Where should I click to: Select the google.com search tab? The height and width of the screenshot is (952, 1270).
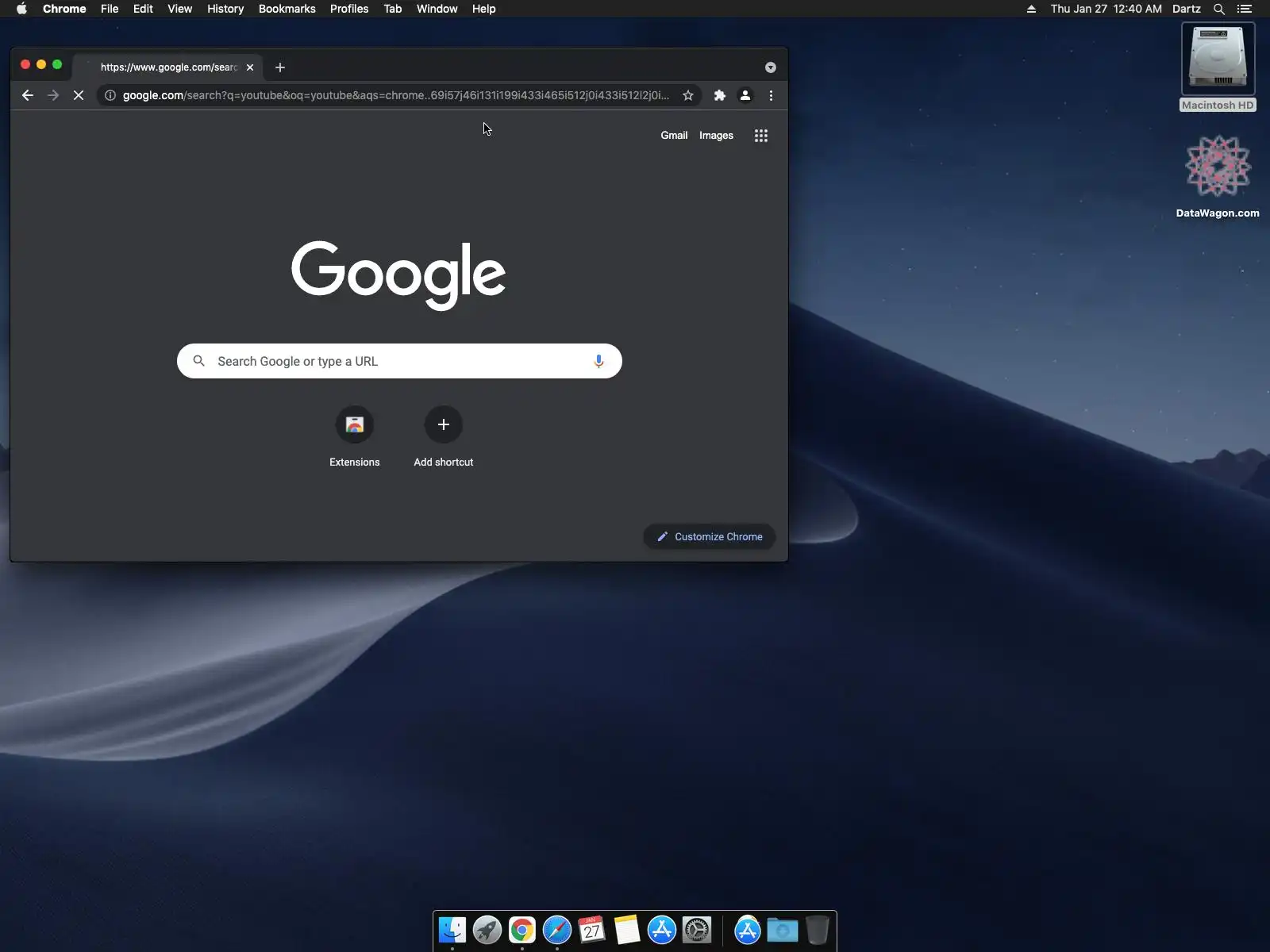click(x=168, y=67)
